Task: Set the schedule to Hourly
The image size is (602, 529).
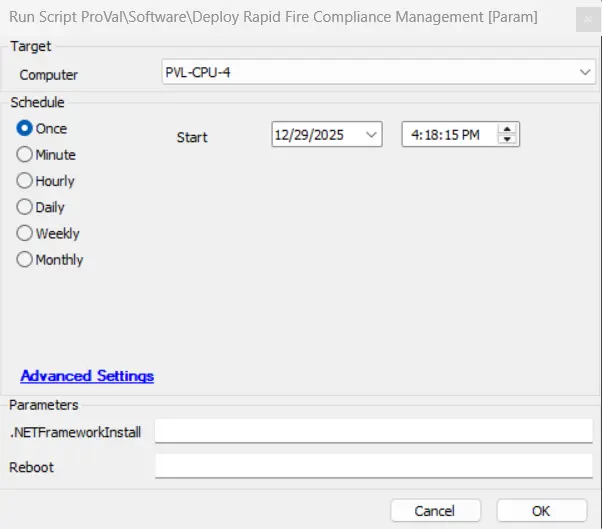Action: pos(25,181)
